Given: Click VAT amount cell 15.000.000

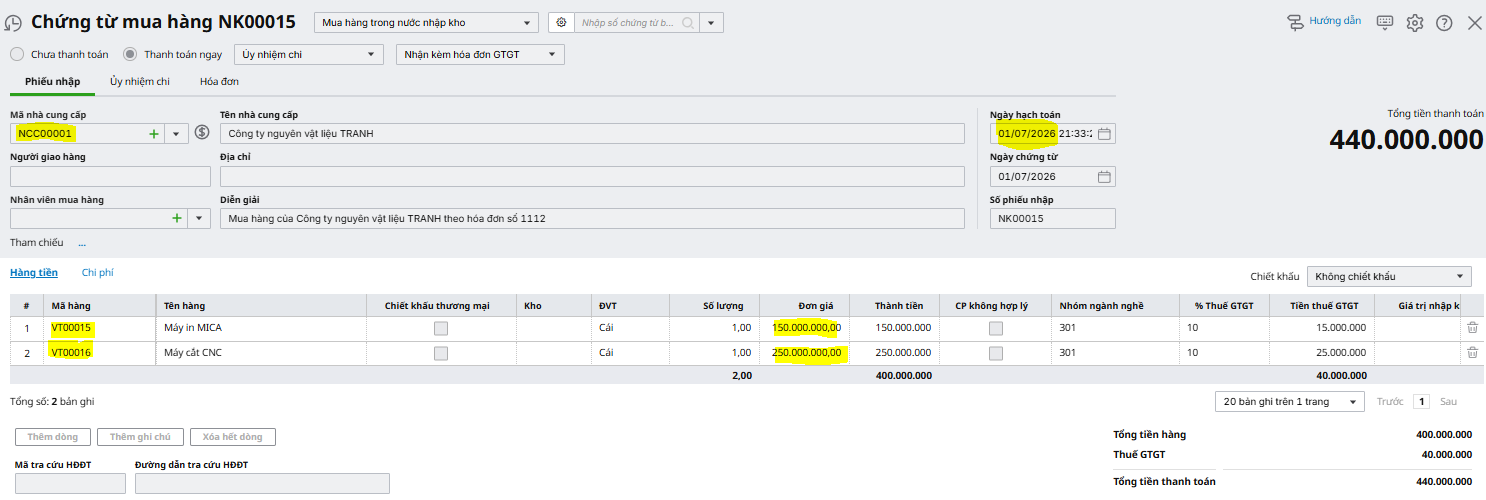Looking at the screenshot, I should tap(1324, 328).
